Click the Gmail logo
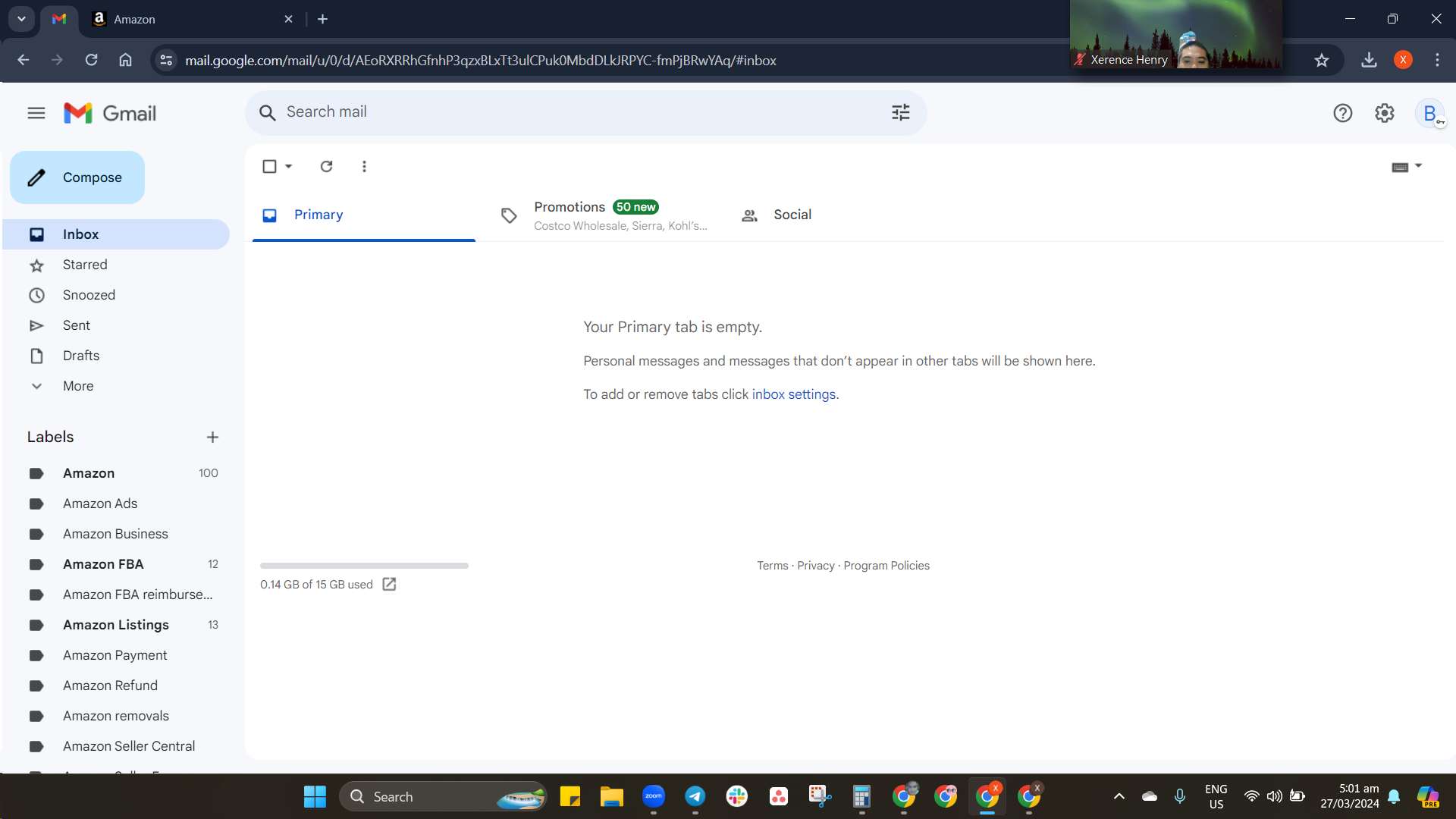The image size is (1456, 819). pos(110,114)
